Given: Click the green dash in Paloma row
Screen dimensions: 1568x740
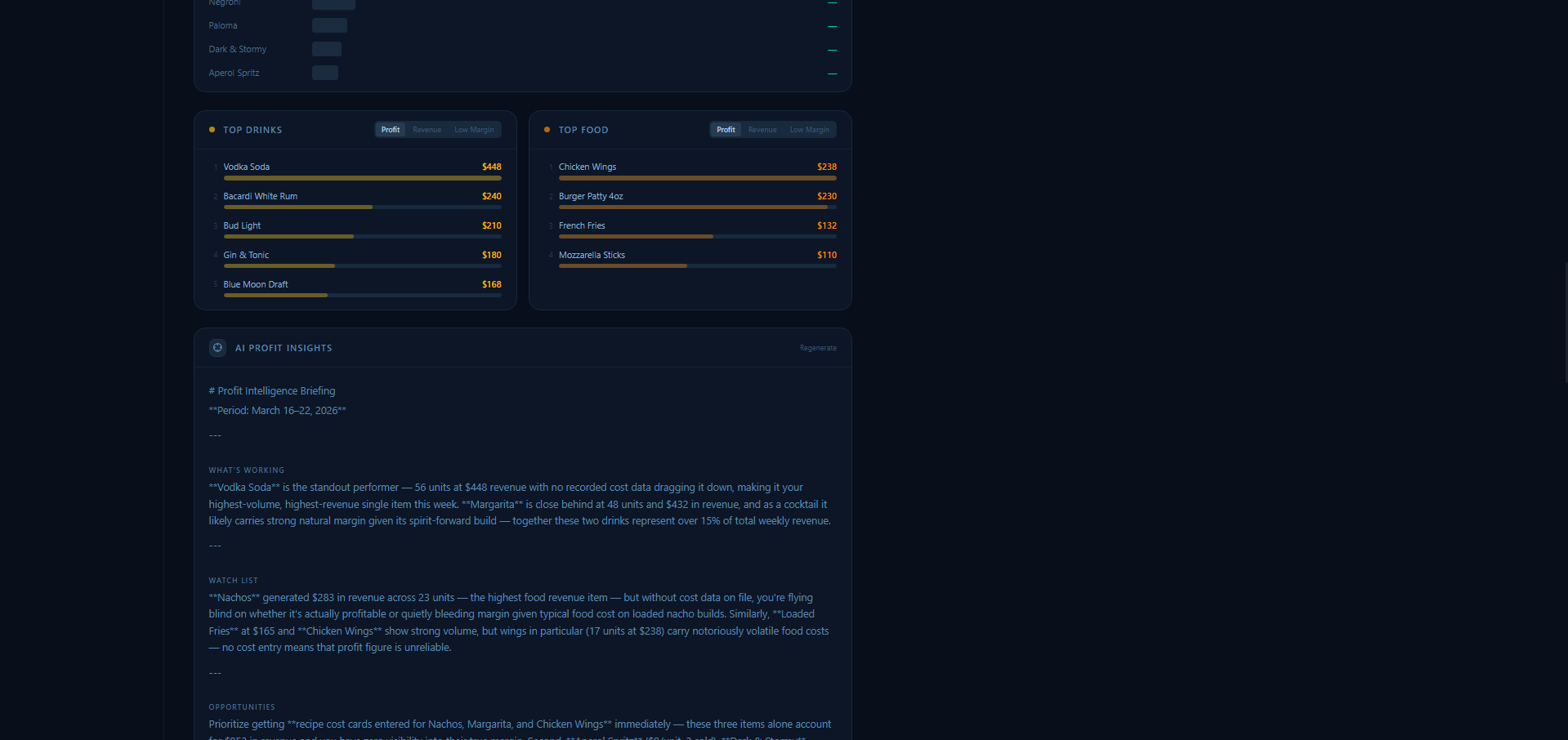Looking at the screenshot, I should (832, 27).
